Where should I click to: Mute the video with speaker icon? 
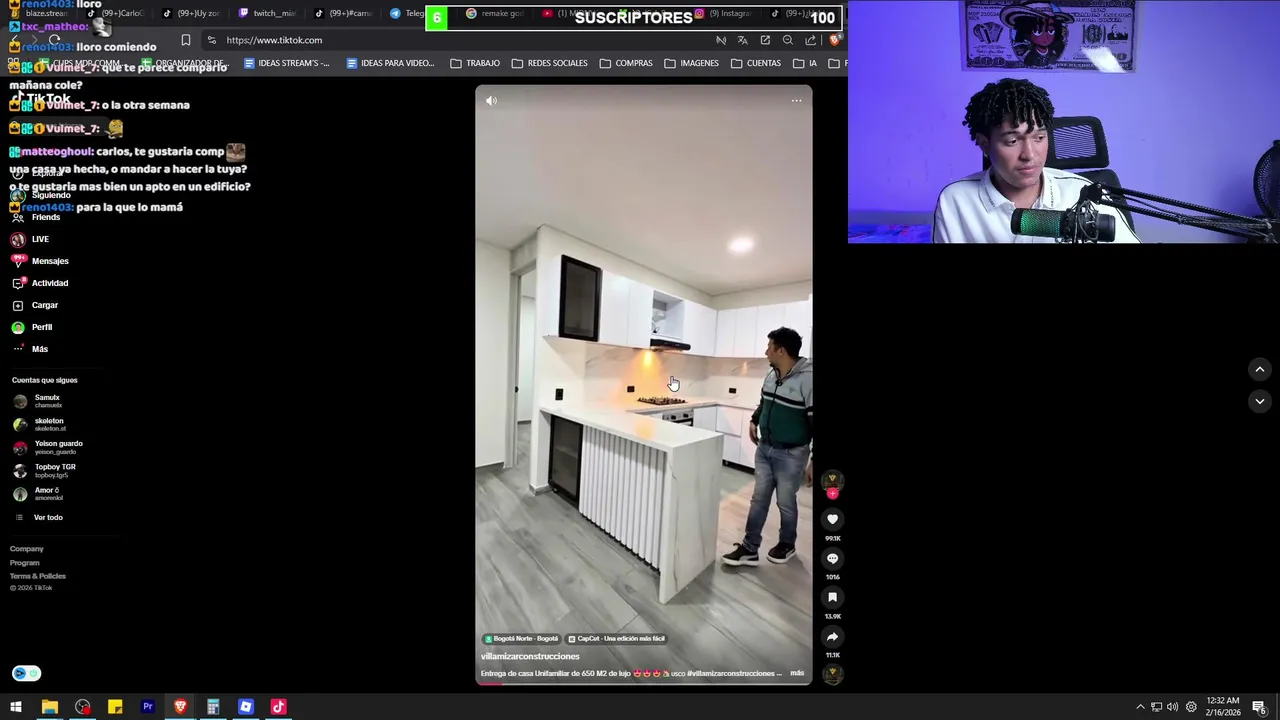(x=491, y=100)
